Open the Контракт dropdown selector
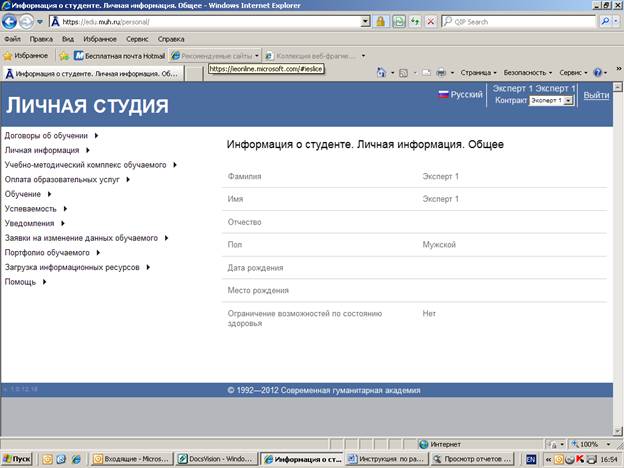The width and height of the screenshot is (624, 468). pos(551,101)
